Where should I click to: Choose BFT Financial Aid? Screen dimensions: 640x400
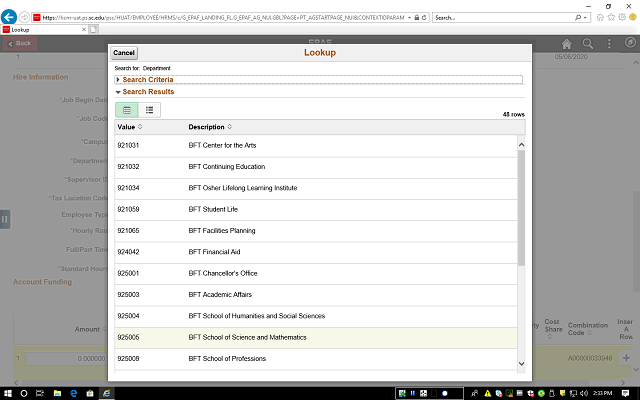(x=214, y=252)
